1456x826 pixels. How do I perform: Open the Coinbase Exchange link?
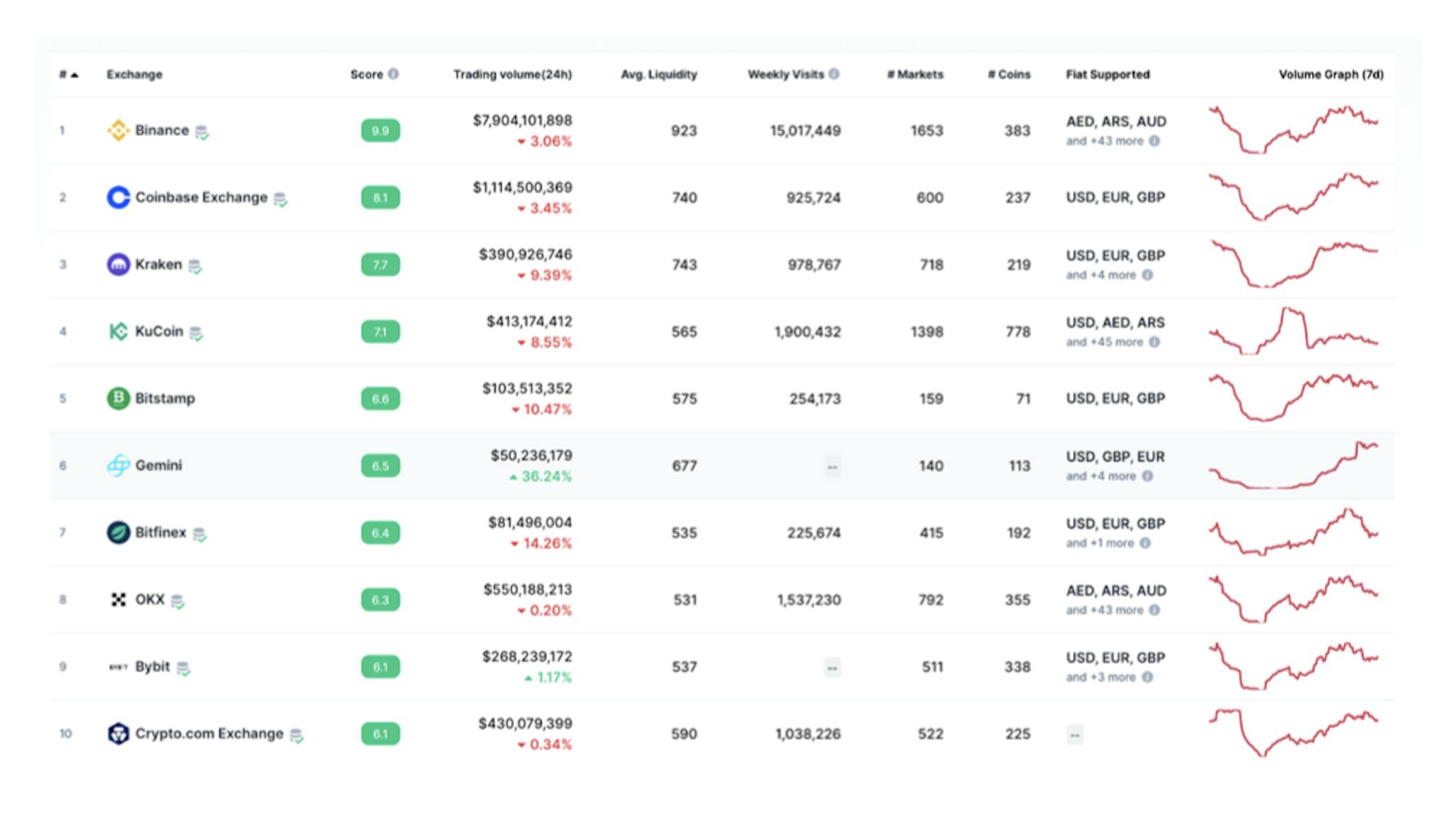pos(201,197)
